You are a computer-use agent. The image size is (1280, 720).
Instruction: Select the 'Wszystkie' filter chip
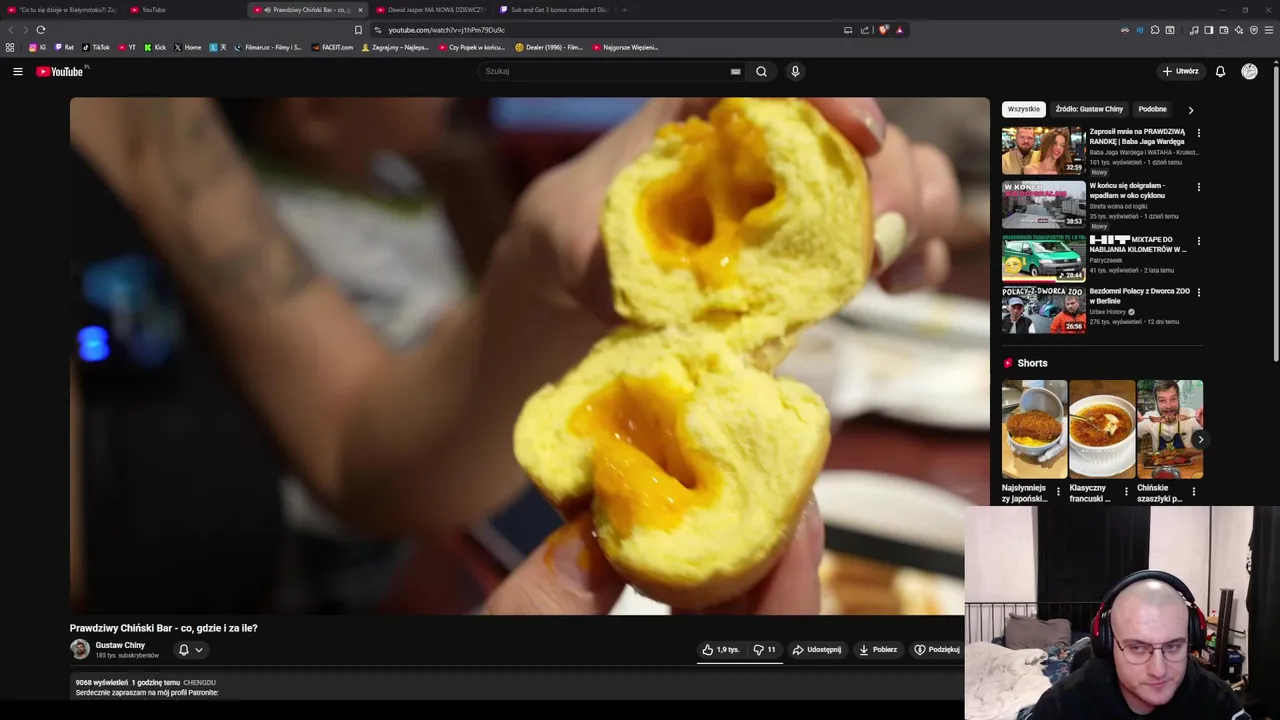(x=1024, y=109)
